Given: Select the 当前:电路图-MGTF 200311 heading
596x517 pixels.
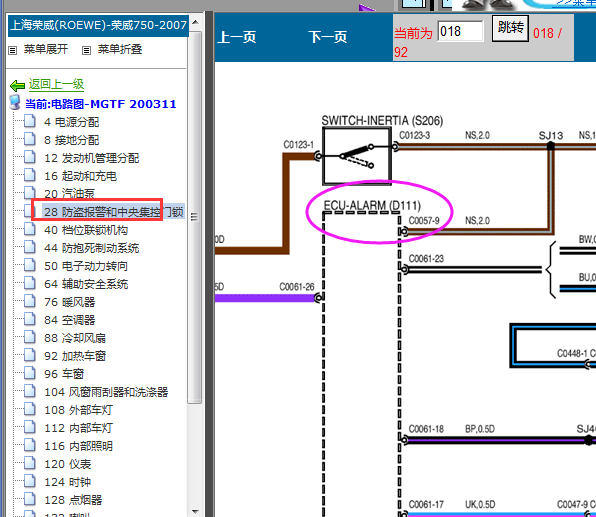Looking at the screenshot, I should point(101,104).
